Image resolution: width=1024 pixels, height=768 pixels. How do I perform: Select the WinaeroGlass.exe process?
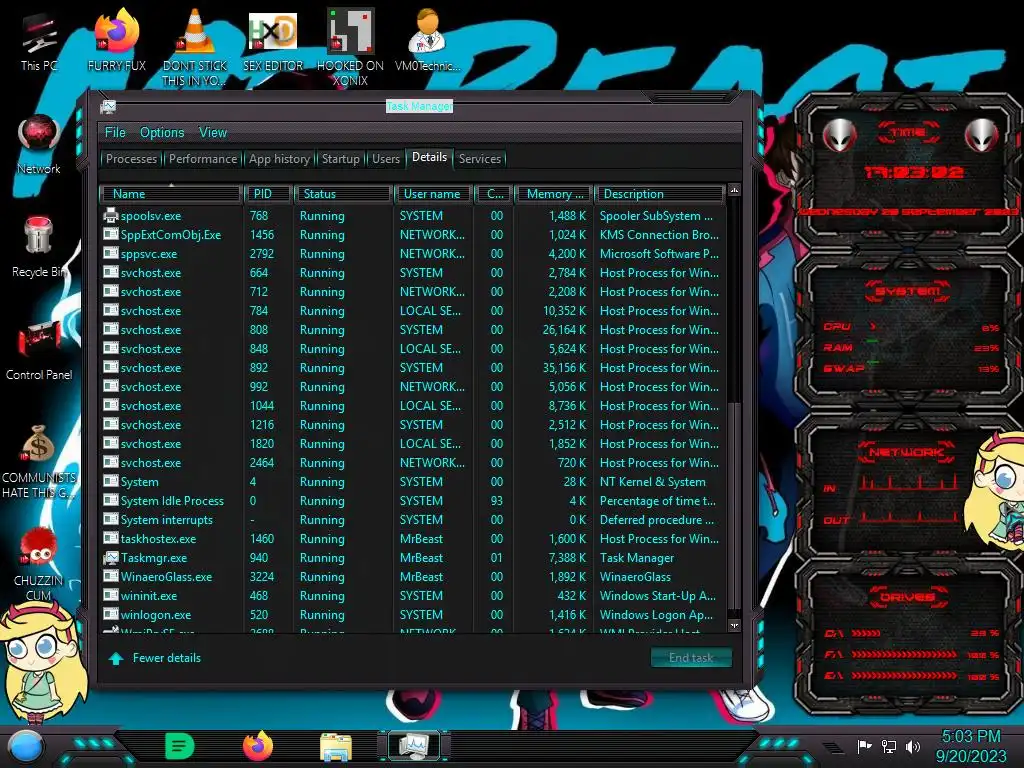coord(413,577)
